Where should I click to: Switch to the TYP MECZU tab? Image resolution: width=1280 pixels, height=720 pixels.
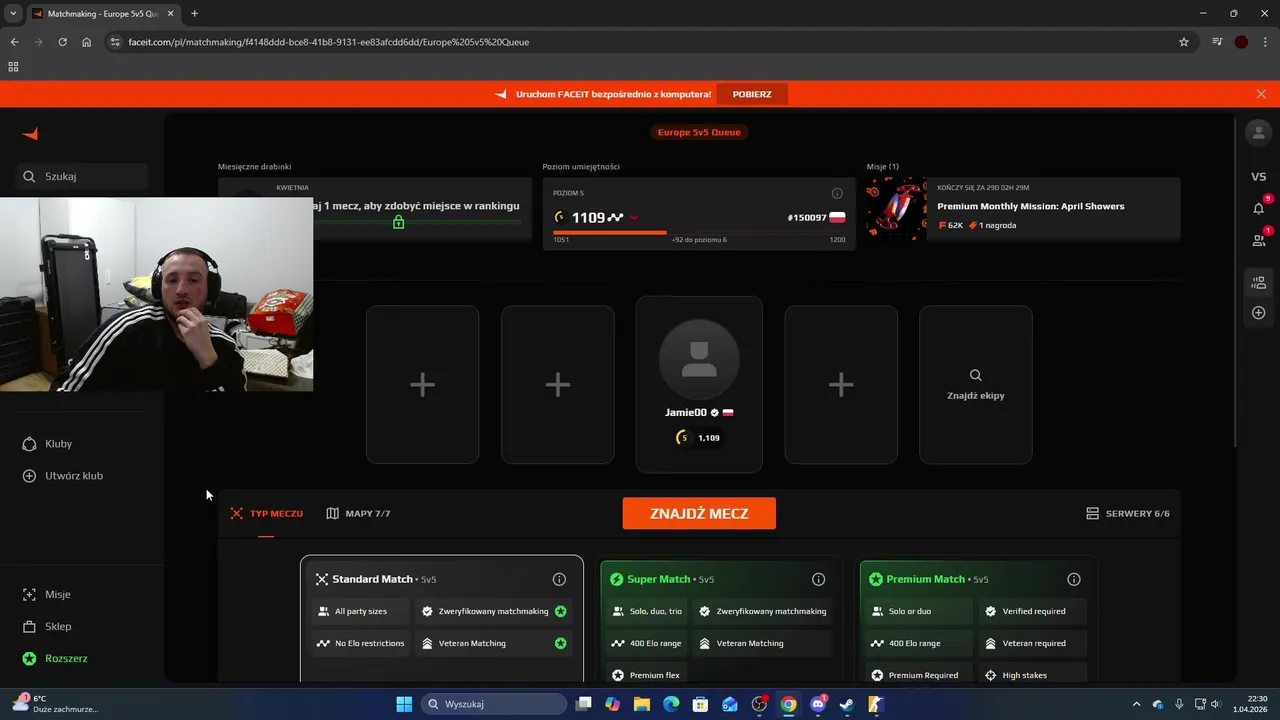pyautogui.click(x=266, y=513)
